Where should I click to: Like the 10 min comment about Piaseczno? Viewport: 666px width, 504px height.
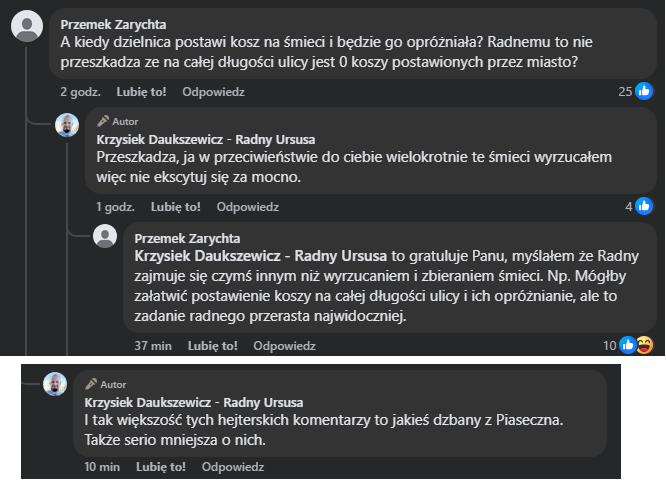(161, 467)
